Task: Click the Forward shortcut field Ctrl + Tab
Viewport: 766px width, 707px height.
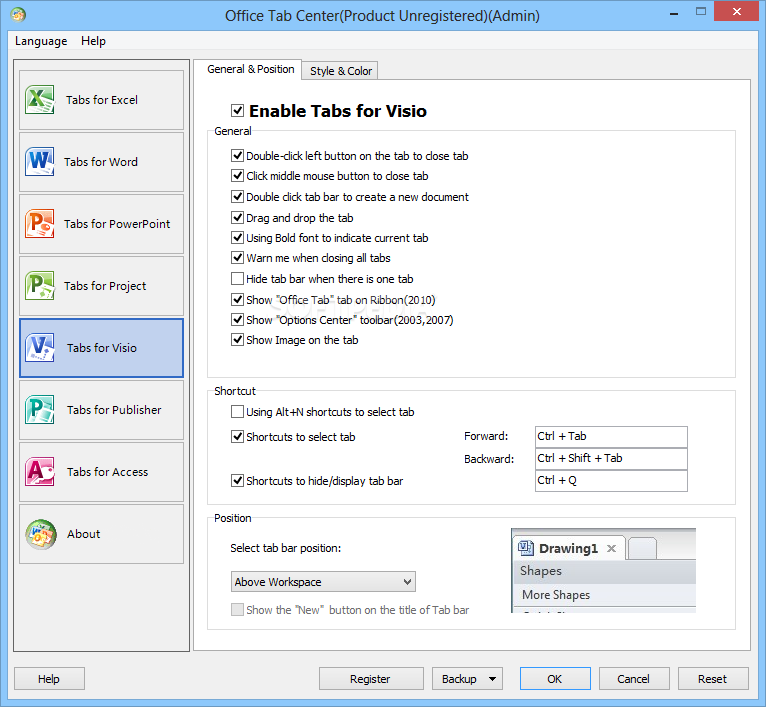Action: tap(611, 436)
